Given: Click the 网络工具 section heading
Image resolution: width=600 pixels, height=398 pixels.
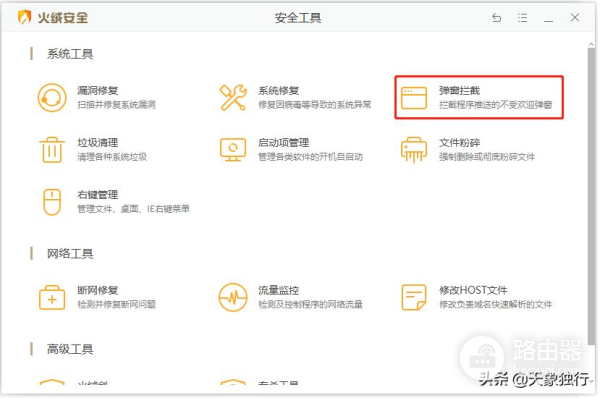Looking at the screenshot, I should (x=70, y=254).
